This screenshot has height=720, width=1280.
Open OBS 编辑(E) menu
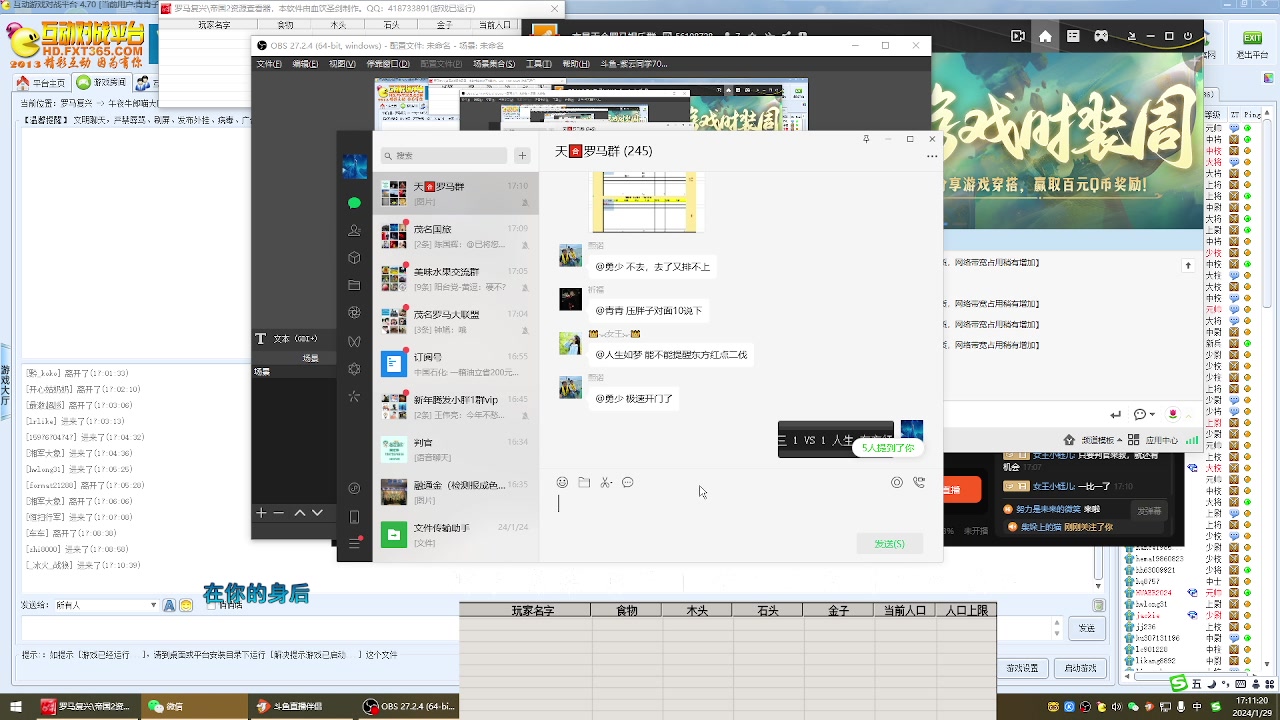click(305, 64)
